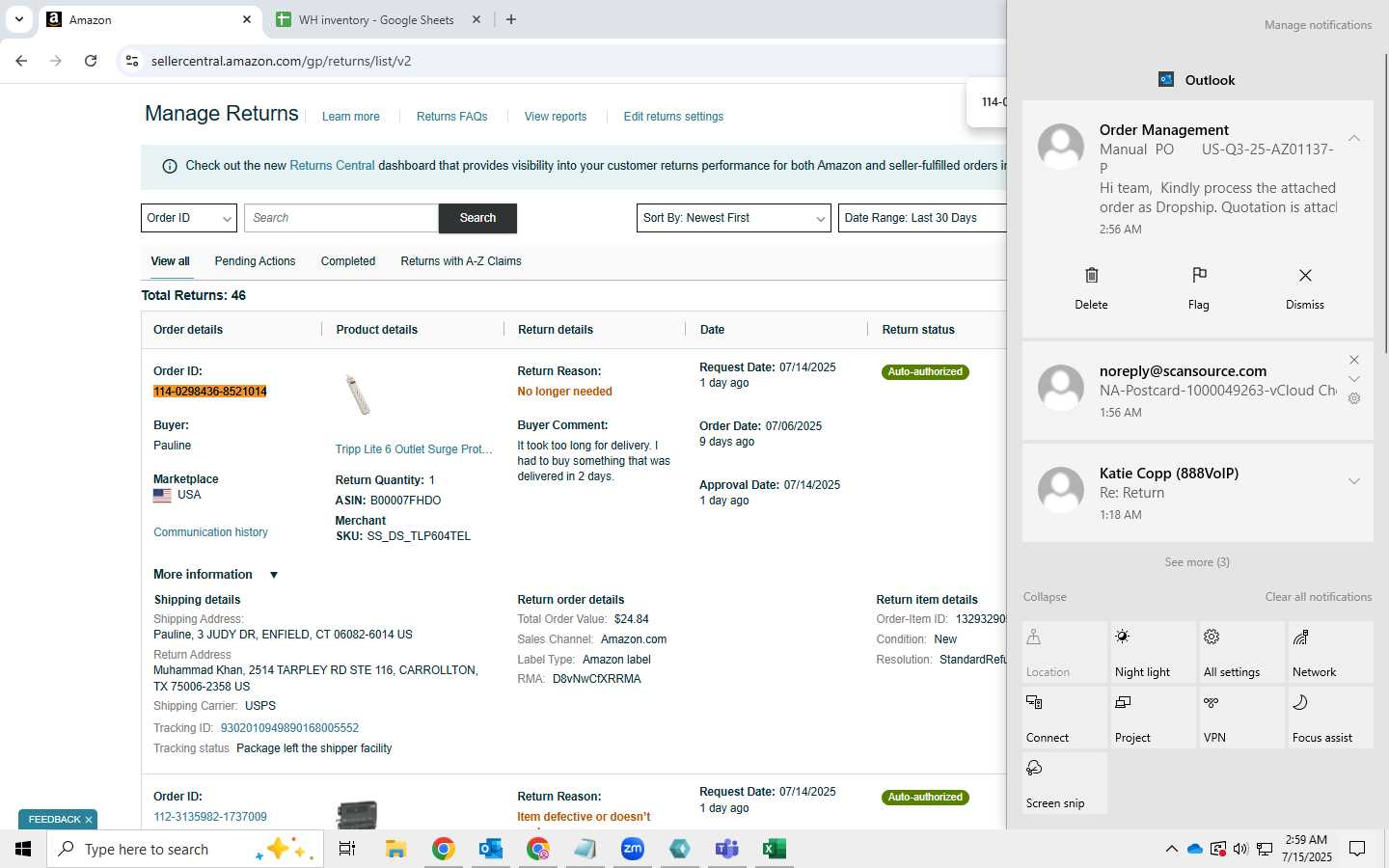This screenshot has width=1389, height=868.
Task: View site information icon in address bar
Action: tap(132, 61)
